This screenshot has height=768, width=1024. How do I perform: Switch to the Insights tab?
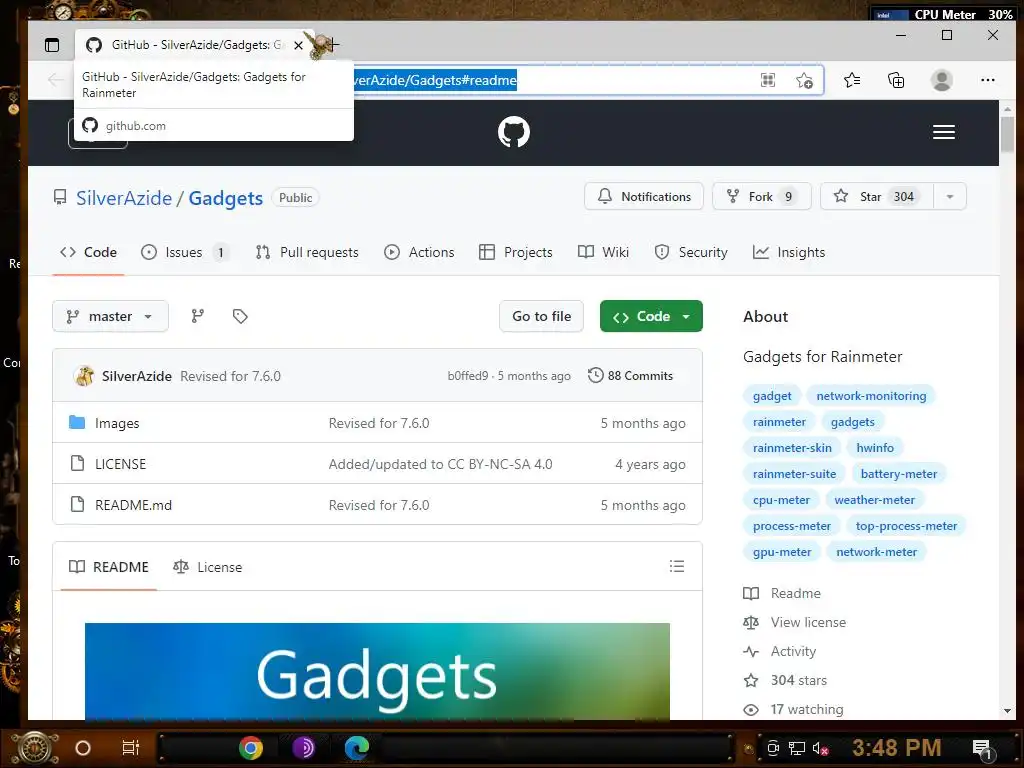coord(789,253)
